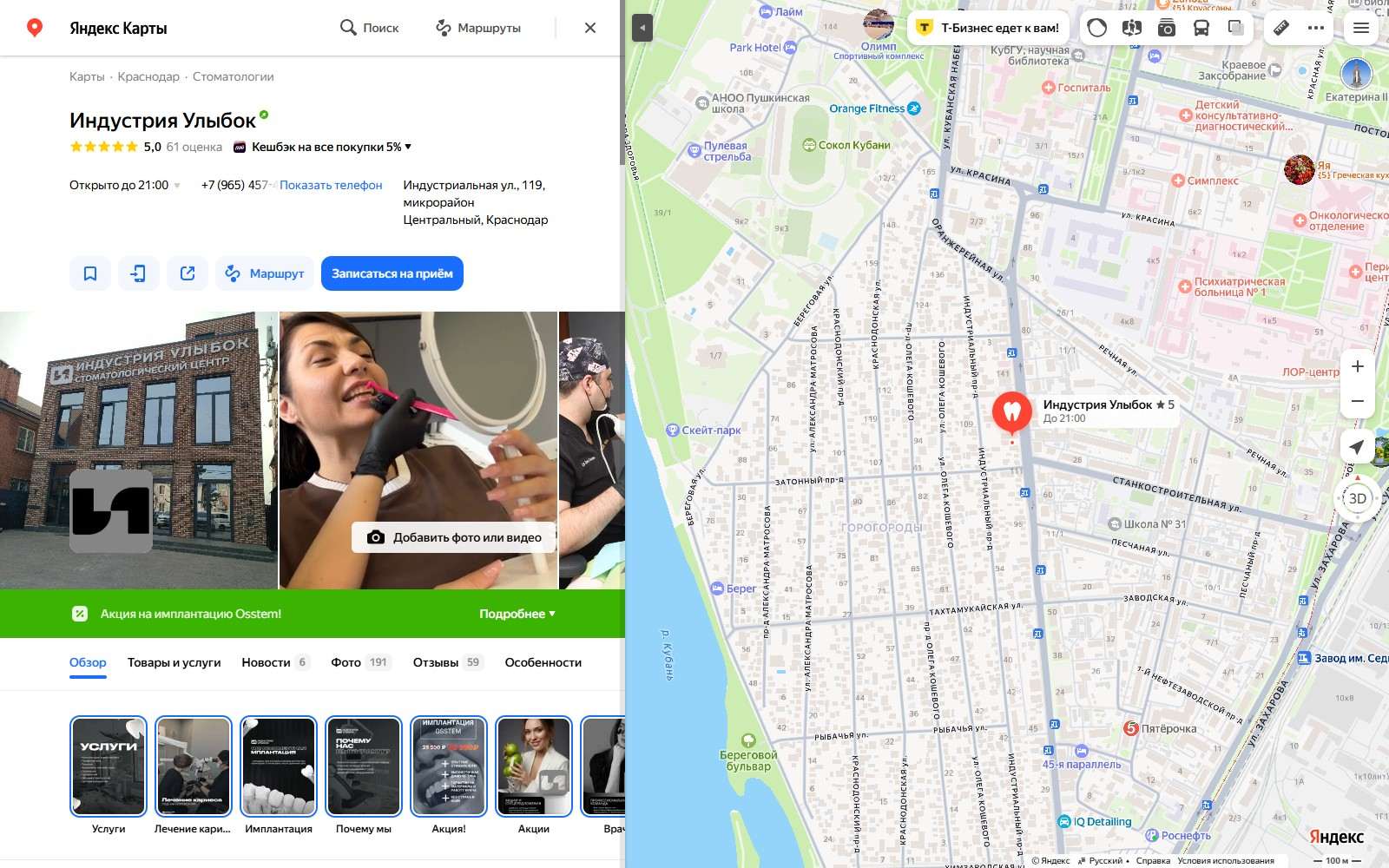Image resolution: width=1389 pixels, height=868 pixels.
Task: Open the building facade photo
Action: (139, 450)
